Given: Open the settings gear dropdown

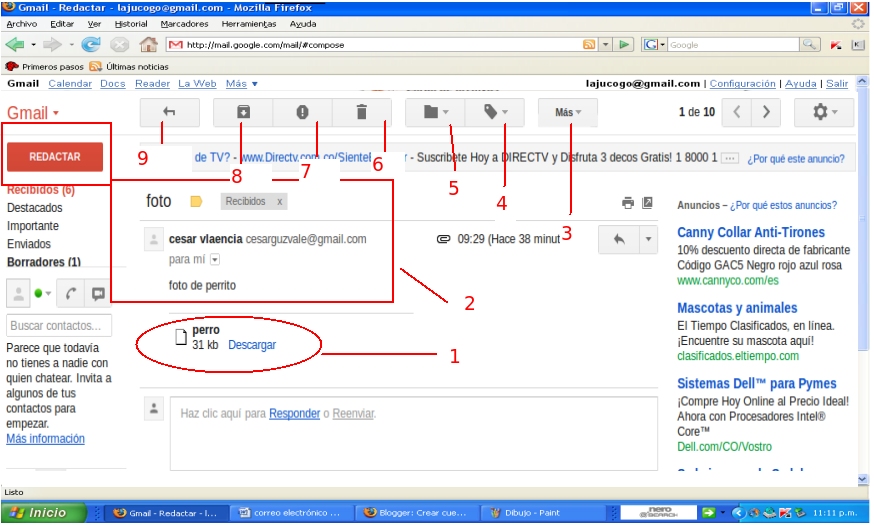Looking at the screenshot, I should pos(823,112).
